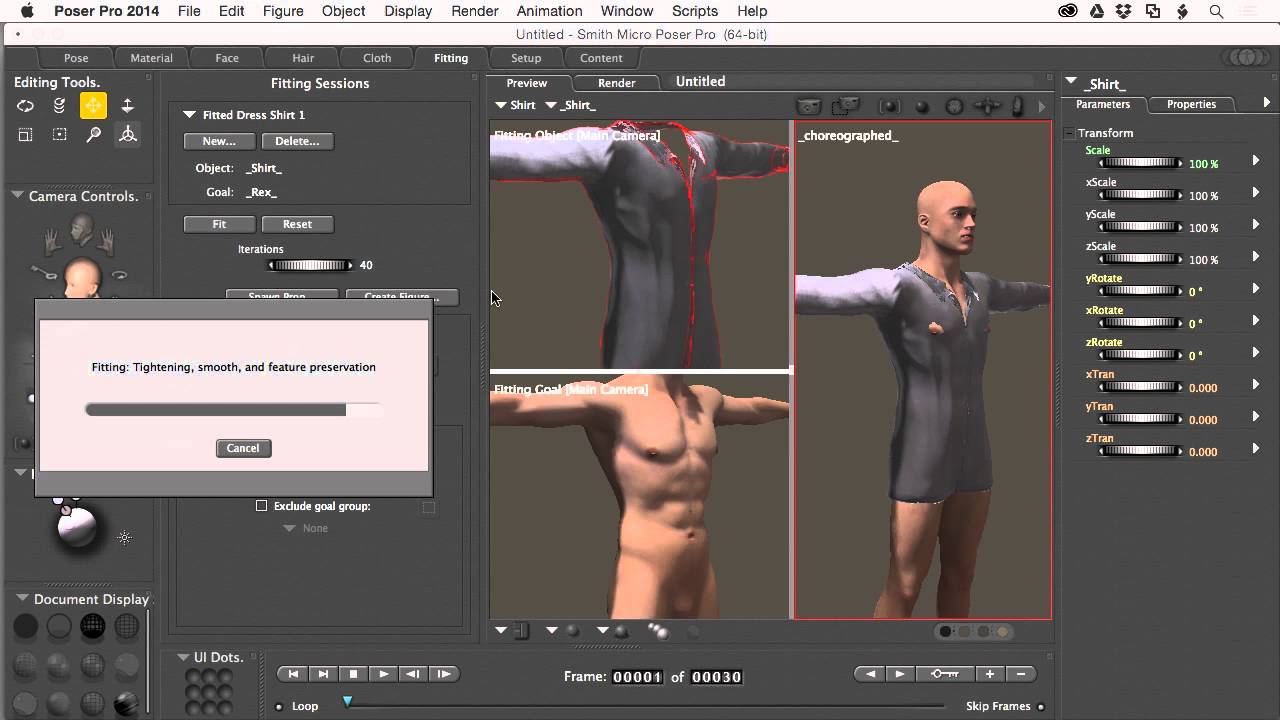1280x720 pixels.
Task: Open the Animation menu
Action: [549, 11]
